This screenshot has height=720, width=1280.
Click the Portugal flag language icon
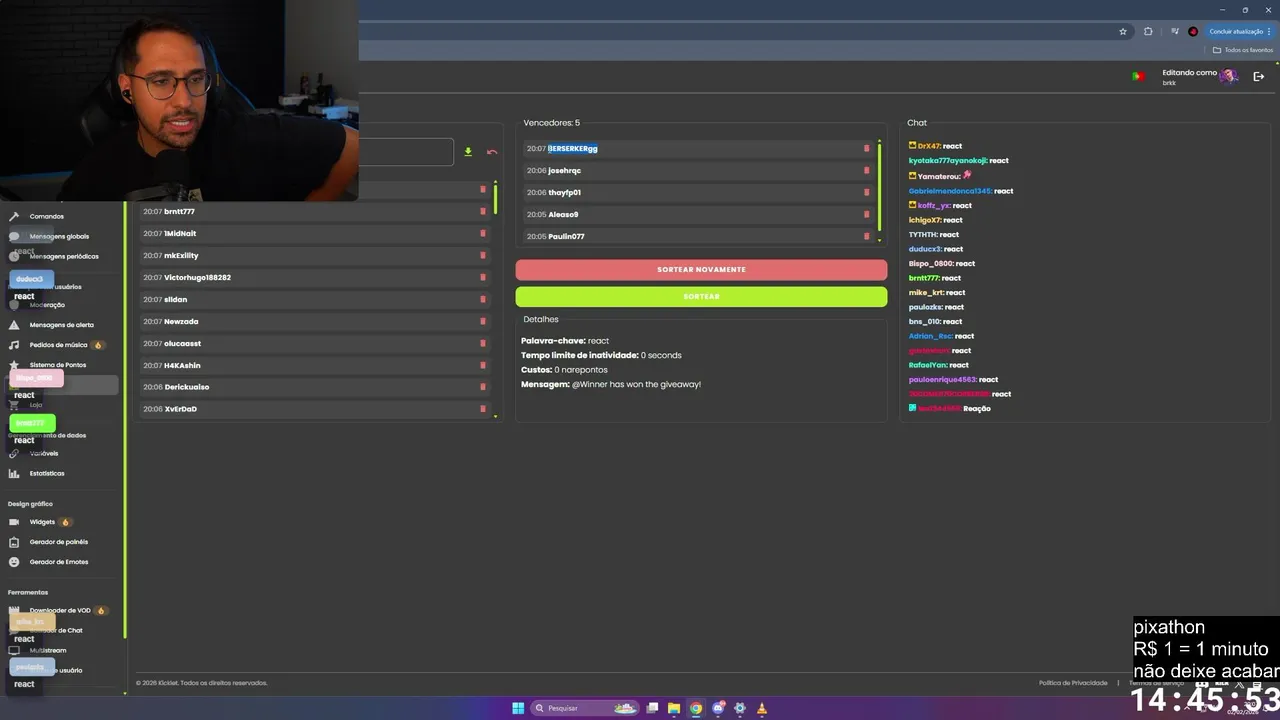[1137, 77]
